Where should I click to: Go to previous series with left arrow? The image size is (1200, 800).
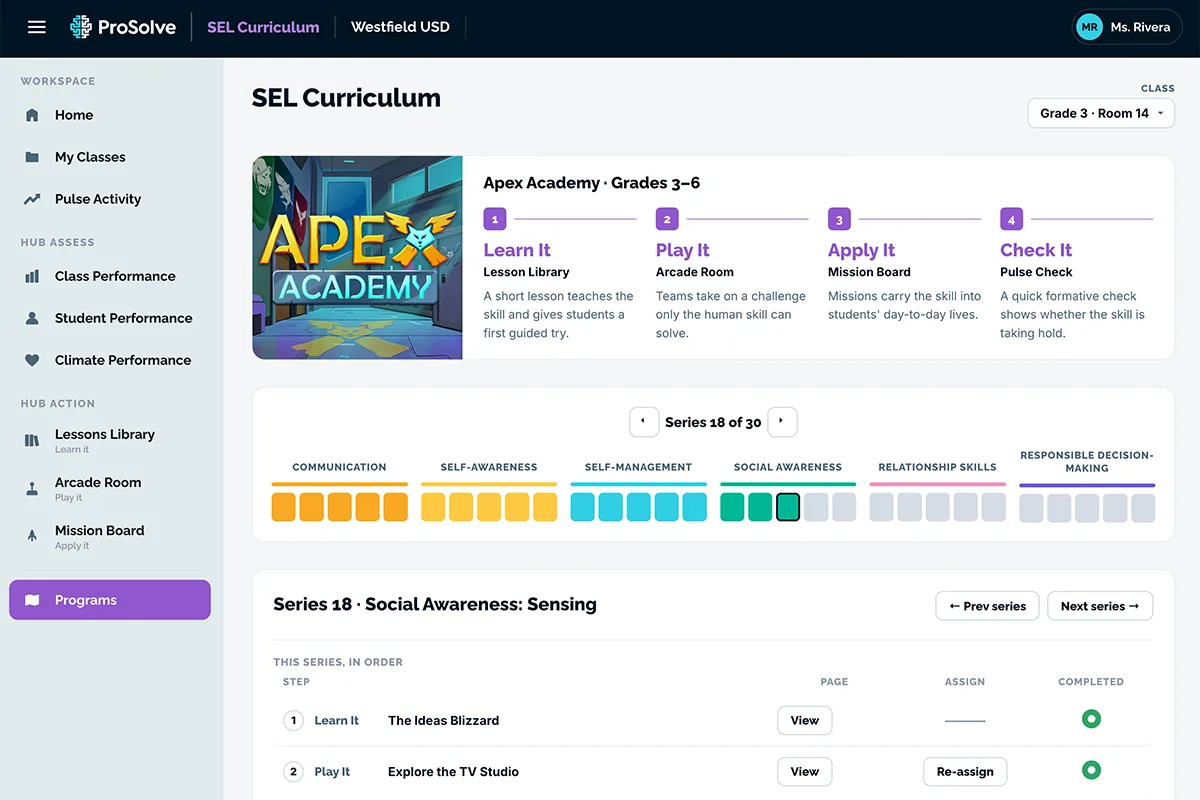(644, 422)
